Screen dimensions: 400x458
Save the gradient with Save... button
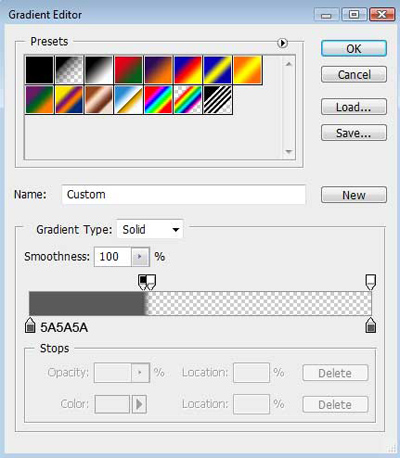click(x=354, y=133)
